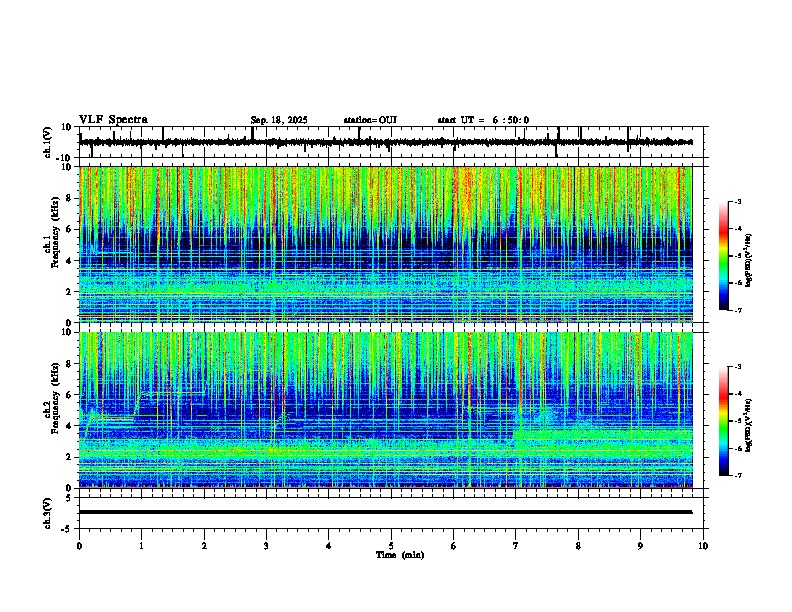Click the "-7" tick on ch.2 color bar
The image size is (792, 612).
click(737, 475)
